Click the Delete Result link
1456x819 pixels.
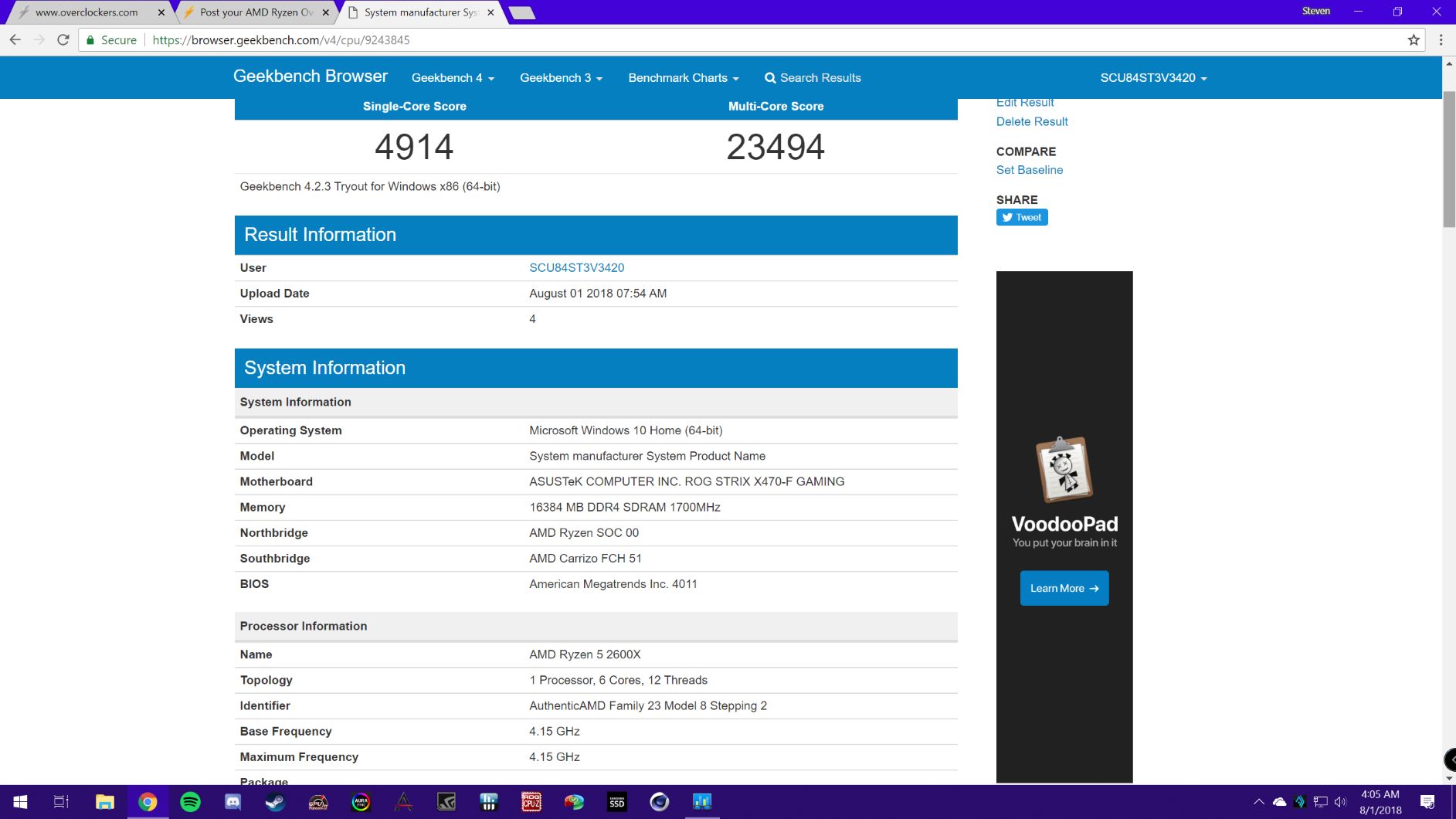1032,121
